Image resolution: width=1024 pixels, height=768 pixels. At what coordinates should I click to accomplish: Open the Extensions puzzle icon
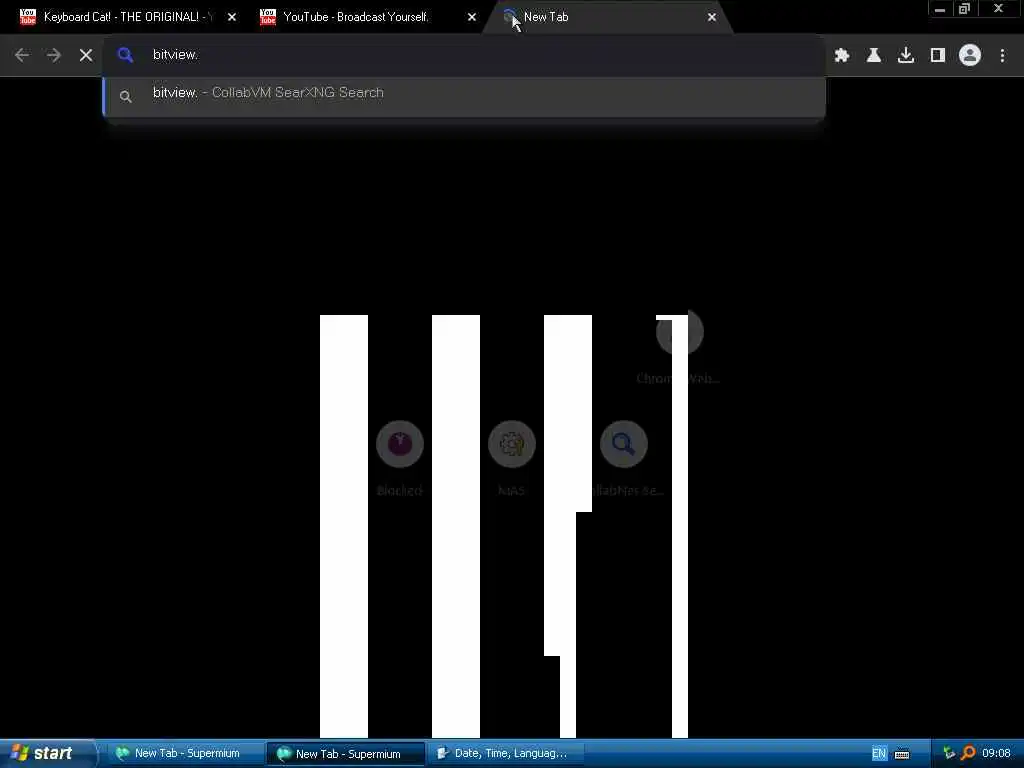(842, 56)
